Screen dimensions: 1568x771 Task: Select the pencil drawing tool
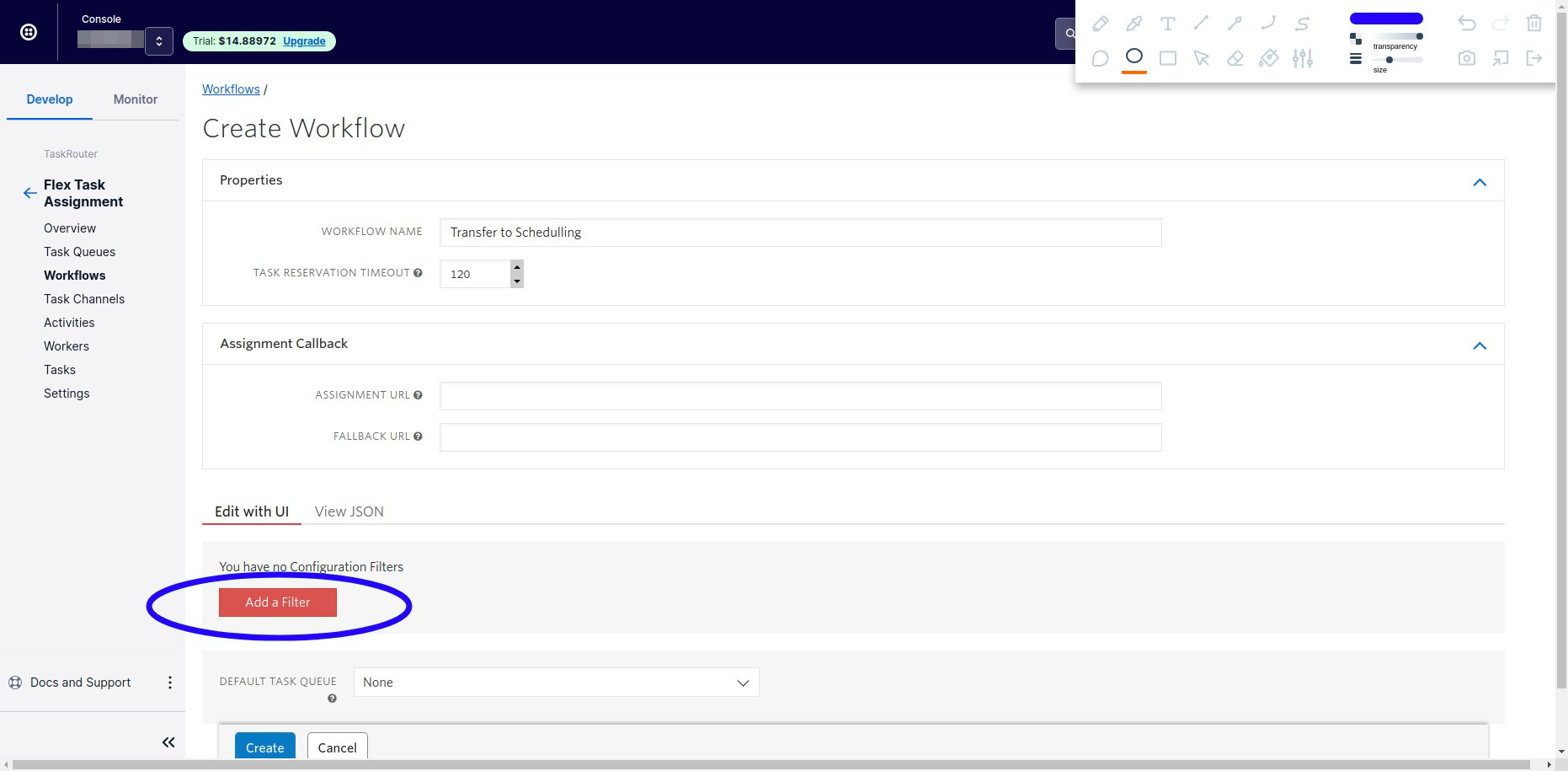click(1100, 24)
